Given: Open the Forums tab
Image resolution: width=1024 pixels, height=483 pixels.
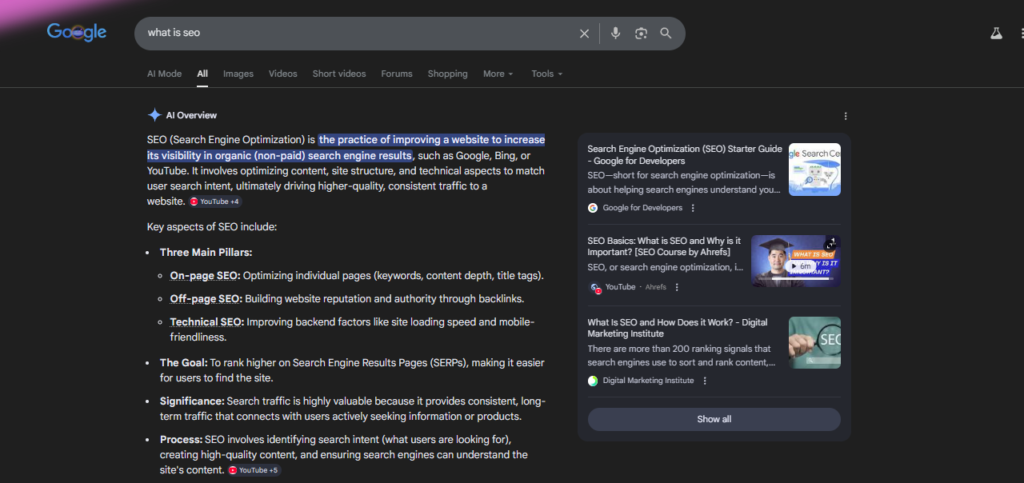Looking at the screenshot, I should tap(397, 74).
